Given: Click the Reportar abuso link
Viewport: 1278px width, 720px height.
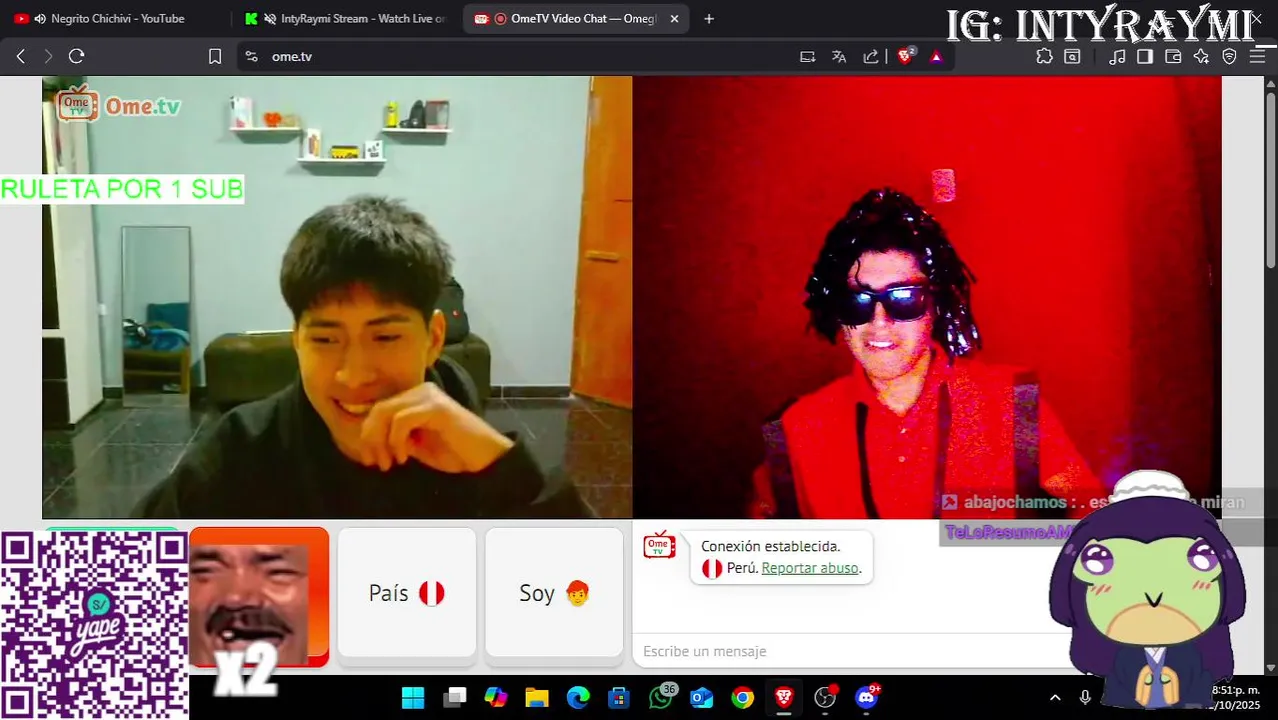Looking at the screenshot, I should (809, 568).
